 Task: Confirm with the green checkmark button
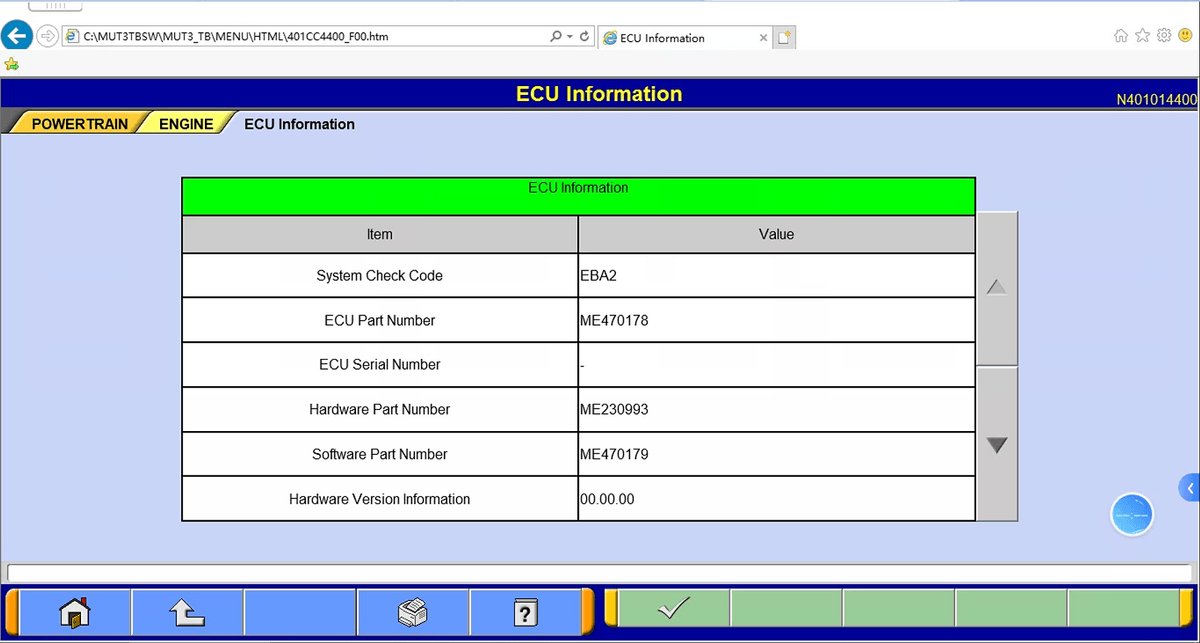coord(674,608)
